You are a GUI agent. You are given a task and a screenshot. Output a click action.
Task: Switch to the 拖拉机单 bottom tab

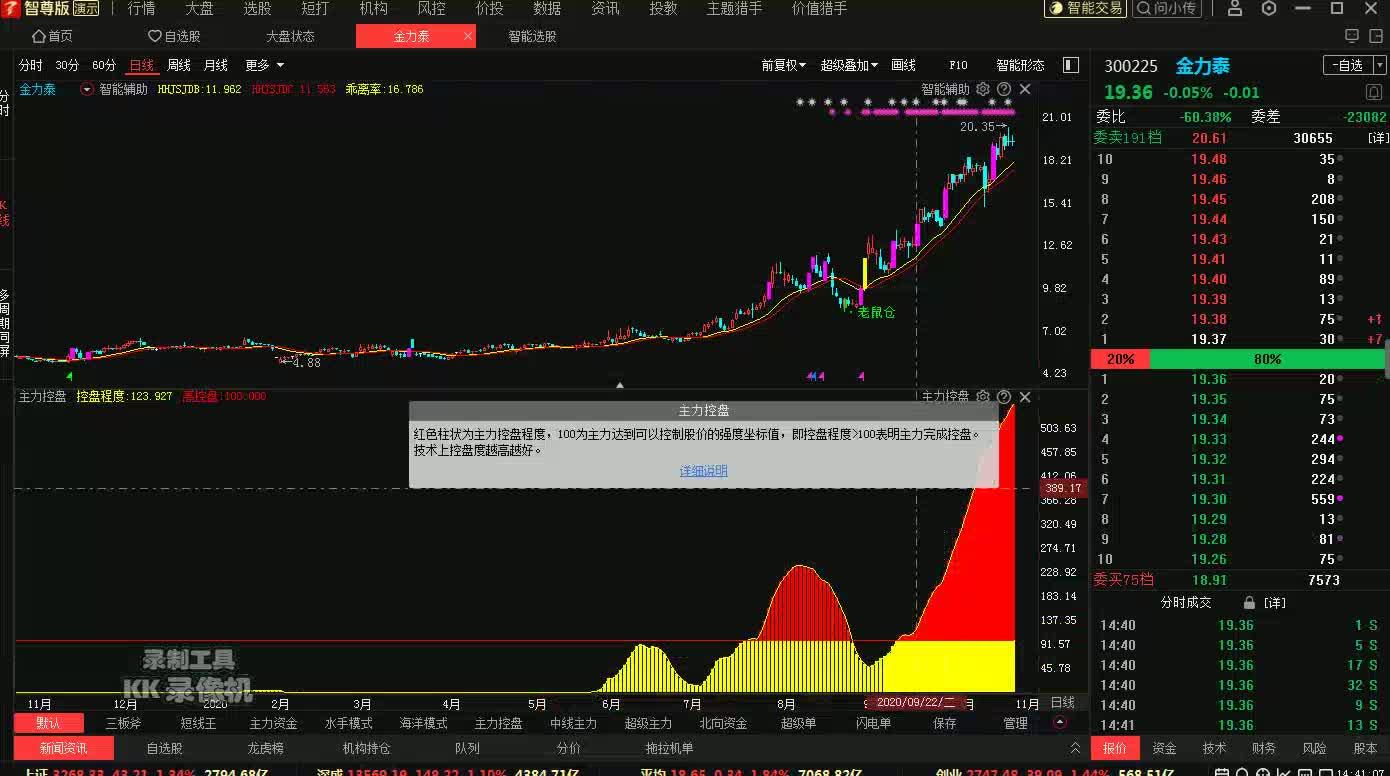point(669,748)
